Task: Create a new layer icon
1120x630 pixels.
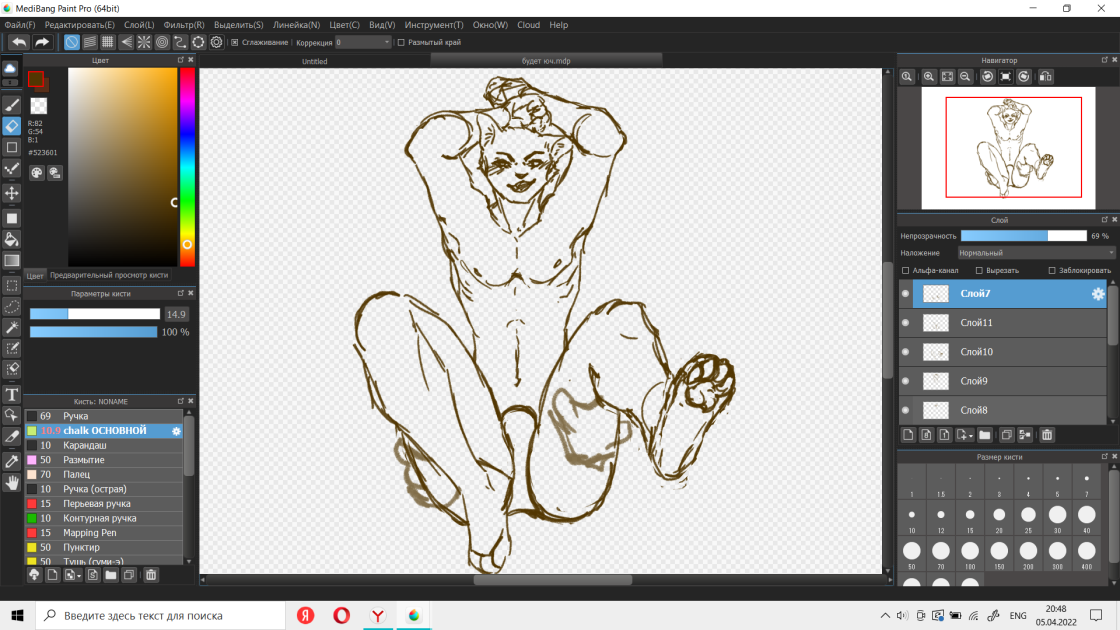Action: 908,435
